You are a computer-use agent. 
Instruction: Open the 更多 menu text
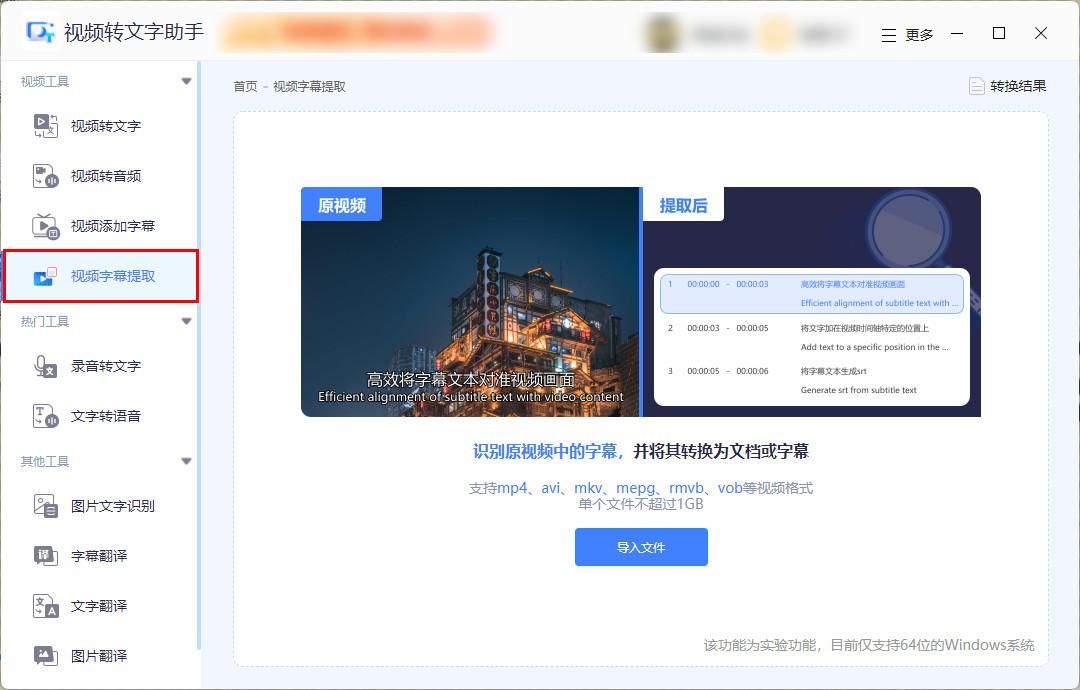pyautogui.click(x=919, y=35)
